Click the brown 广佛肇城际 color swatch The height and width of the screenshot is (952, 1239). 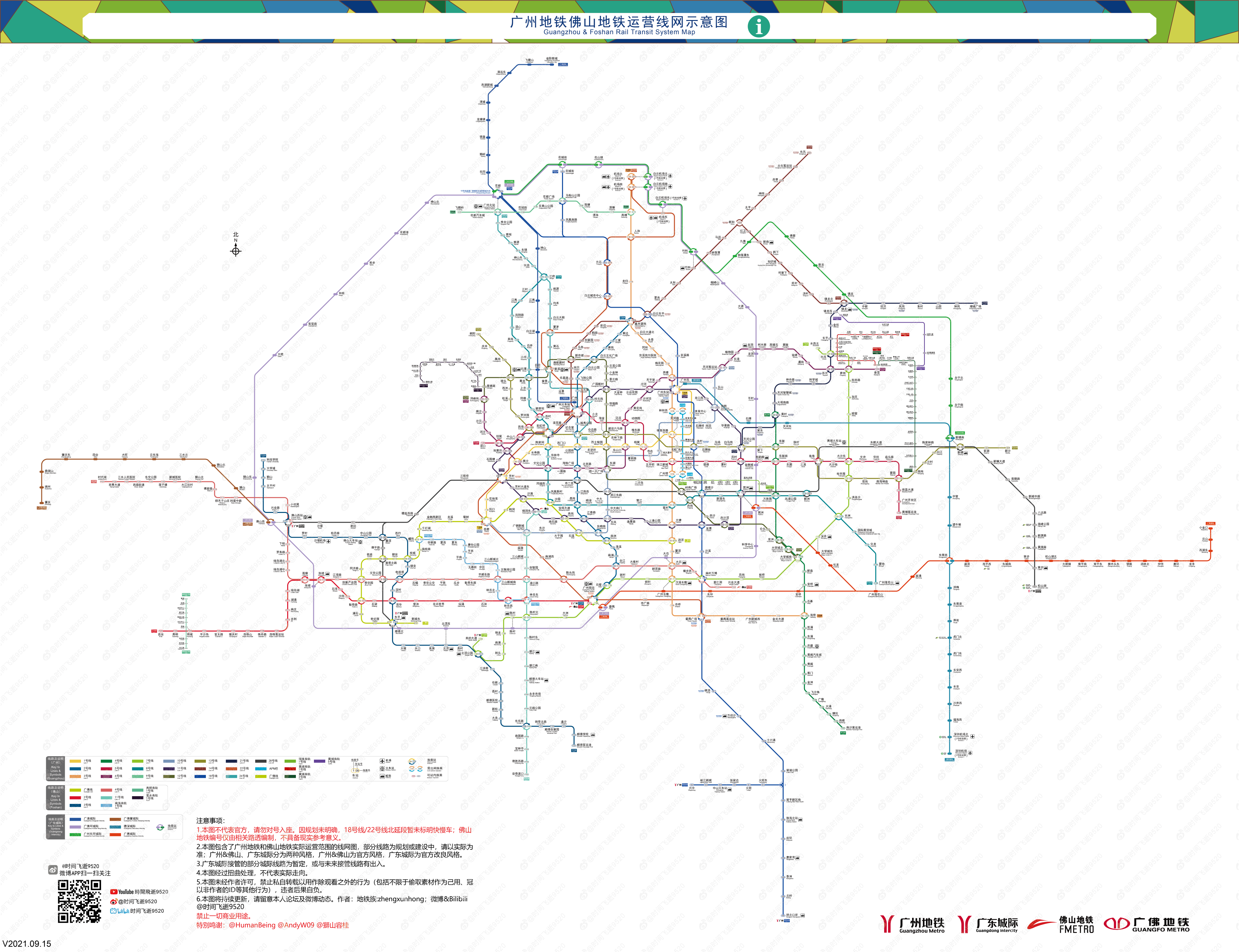click(116, 819)
